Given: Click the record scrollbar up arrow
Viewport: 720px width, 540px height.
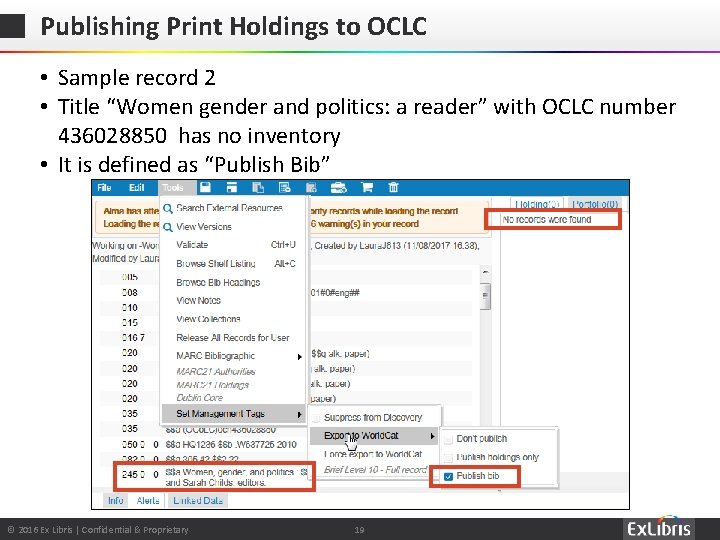Looking at the screenshot, I should pos(485,272).
